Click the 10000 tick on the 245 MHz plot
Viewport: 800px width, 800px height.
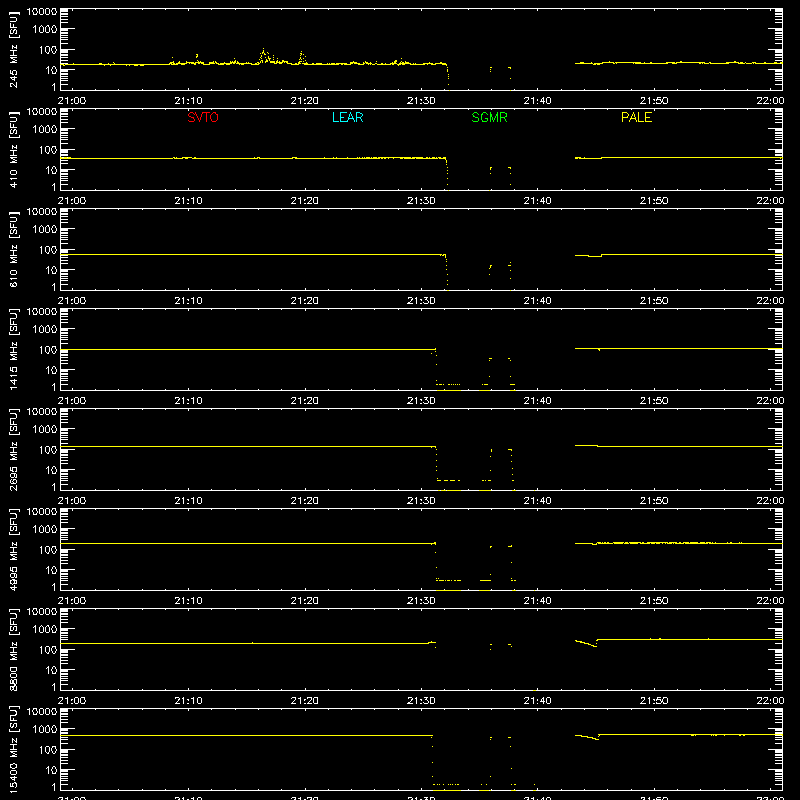pos(42,12)
